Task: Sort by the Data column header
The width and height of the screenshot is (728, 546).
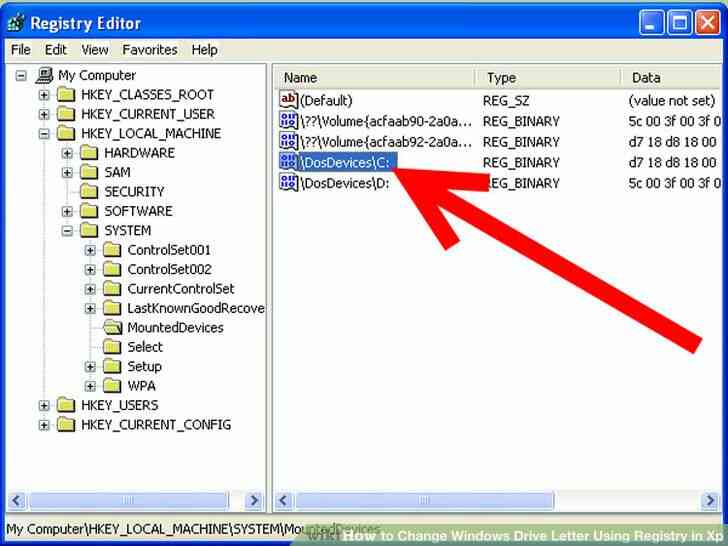Action: (672, 78)
